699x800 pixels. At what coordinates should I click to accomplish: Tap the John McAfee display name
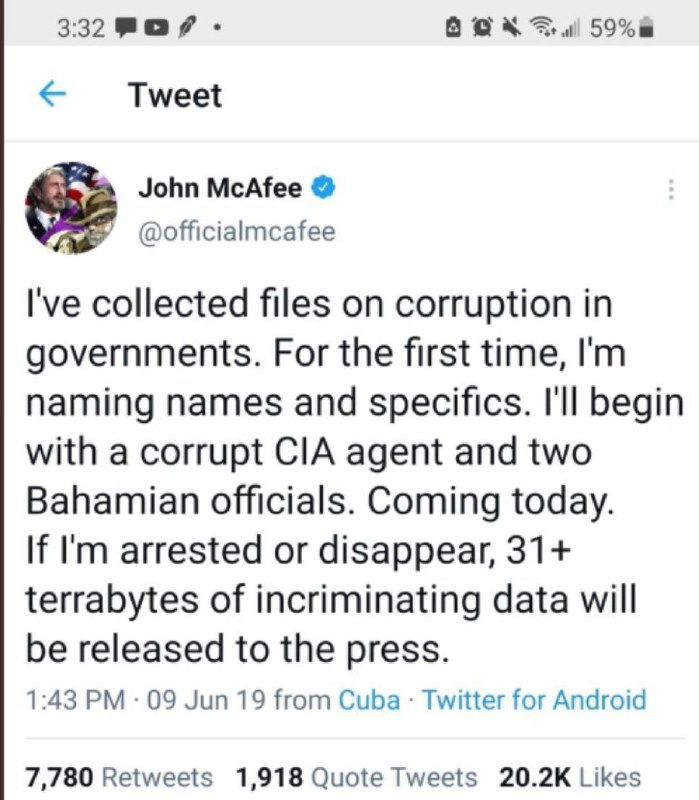219,187
